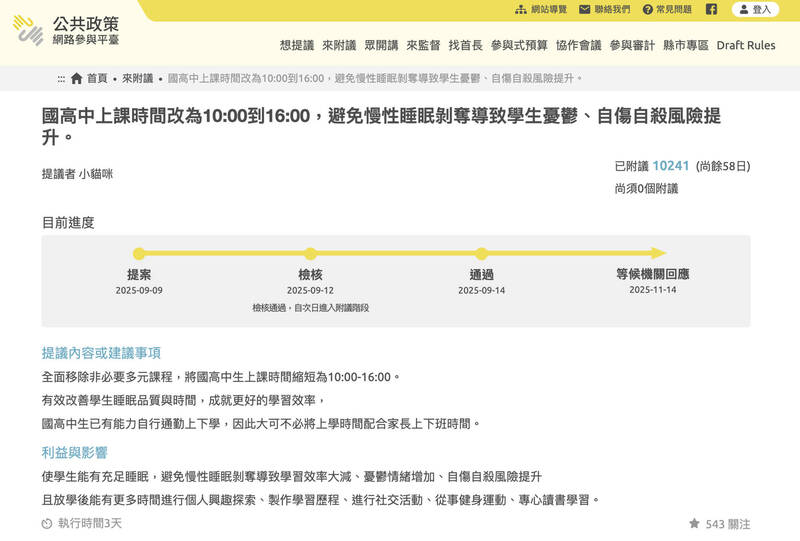Open the Facebook page icon
The height and width of the screenshot is (541, 800).
point(711,9)
